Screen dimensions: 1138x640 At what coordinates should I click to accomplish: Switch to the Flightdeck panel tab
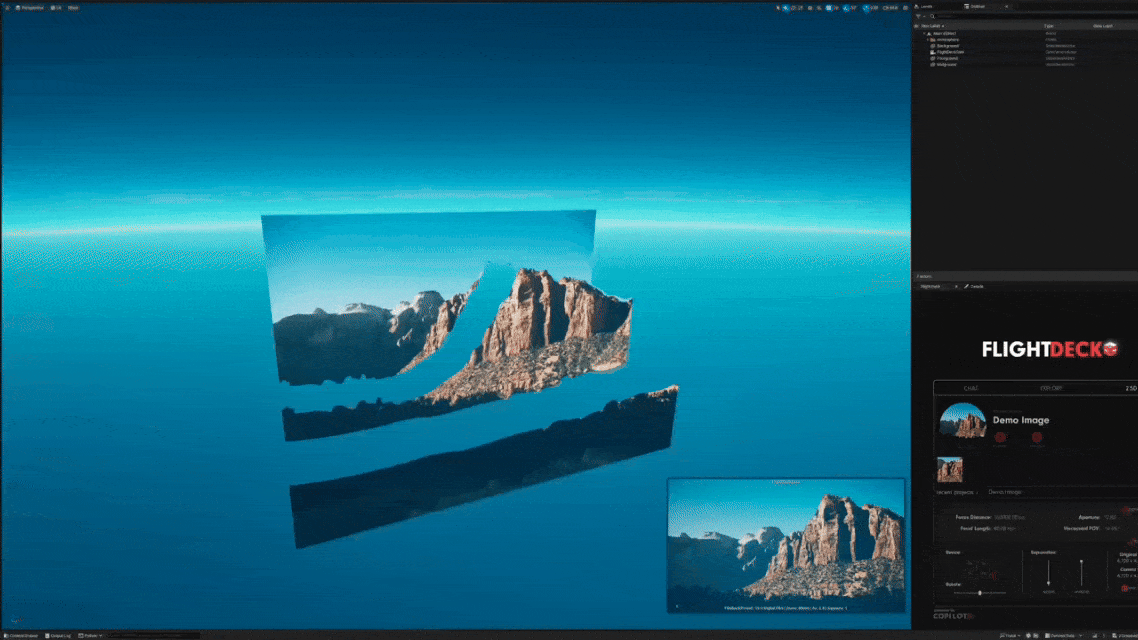point(930,287)
